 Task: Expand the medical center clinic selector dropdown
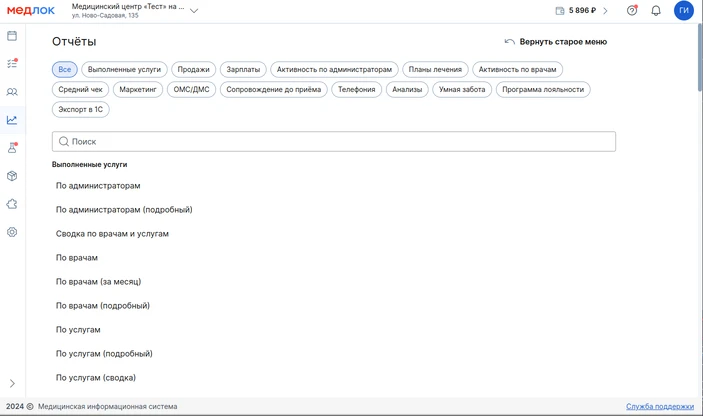point(194,11)
